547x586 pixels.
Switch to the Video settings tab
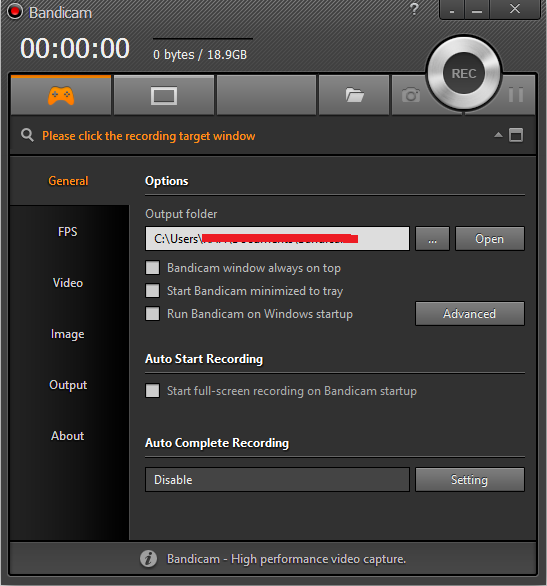pyautogui.click(x=68, y=283)
